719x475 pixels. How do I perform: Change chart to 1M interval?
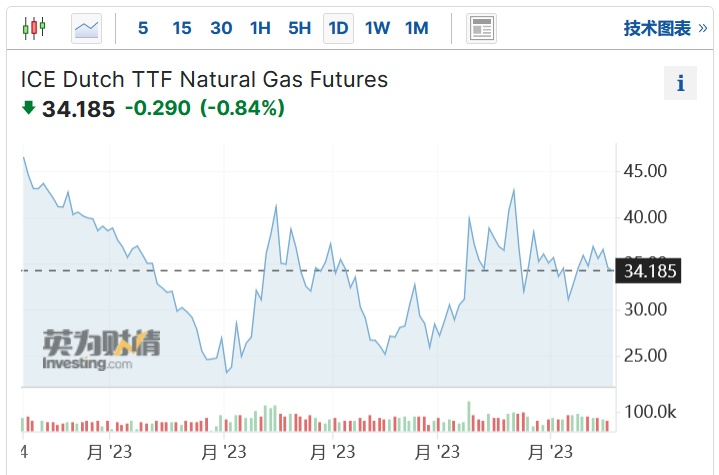coord(416,28)
